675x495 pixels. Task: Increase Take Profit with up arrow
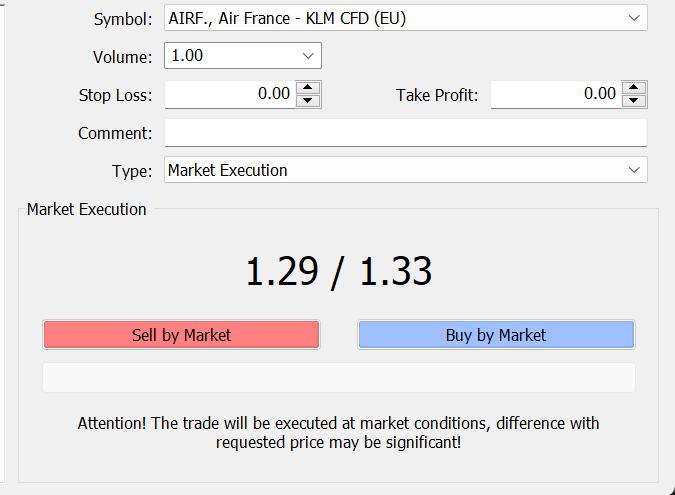(634, 88)
